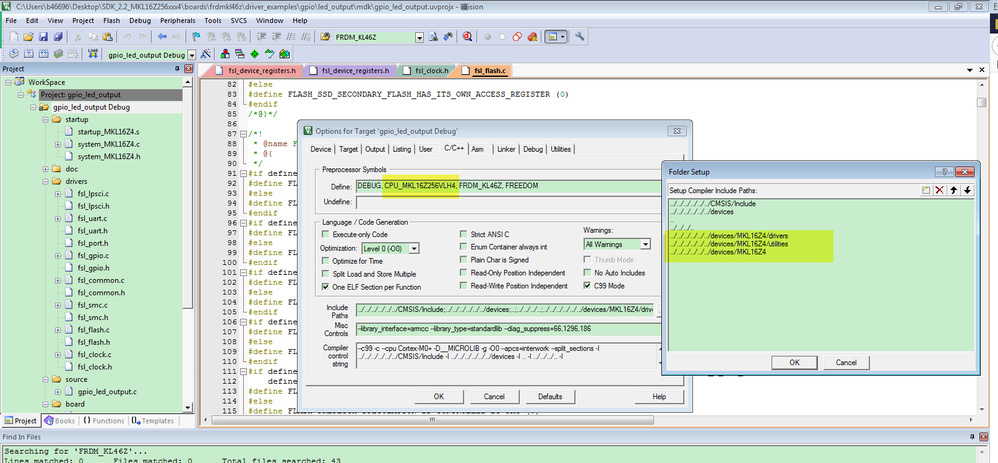Click New folder icon in Folder Setup
Screen dimensions: 998x463
click(926, 190)
